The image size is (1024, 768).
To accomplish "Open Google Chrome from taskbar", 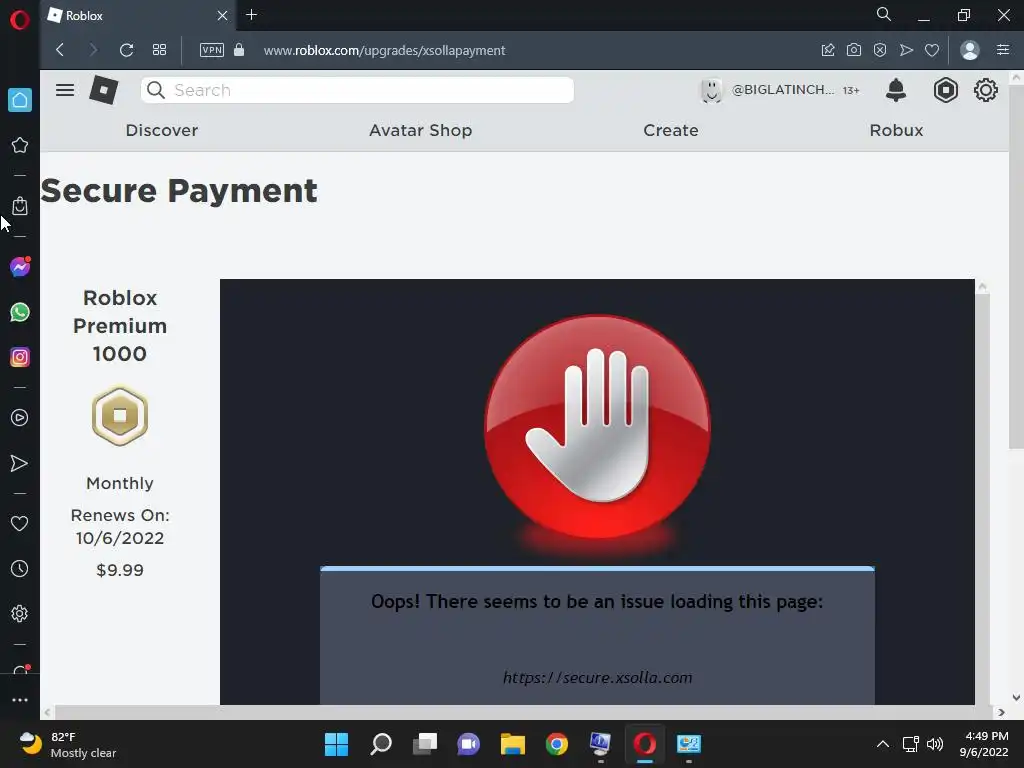I will 557,744.
